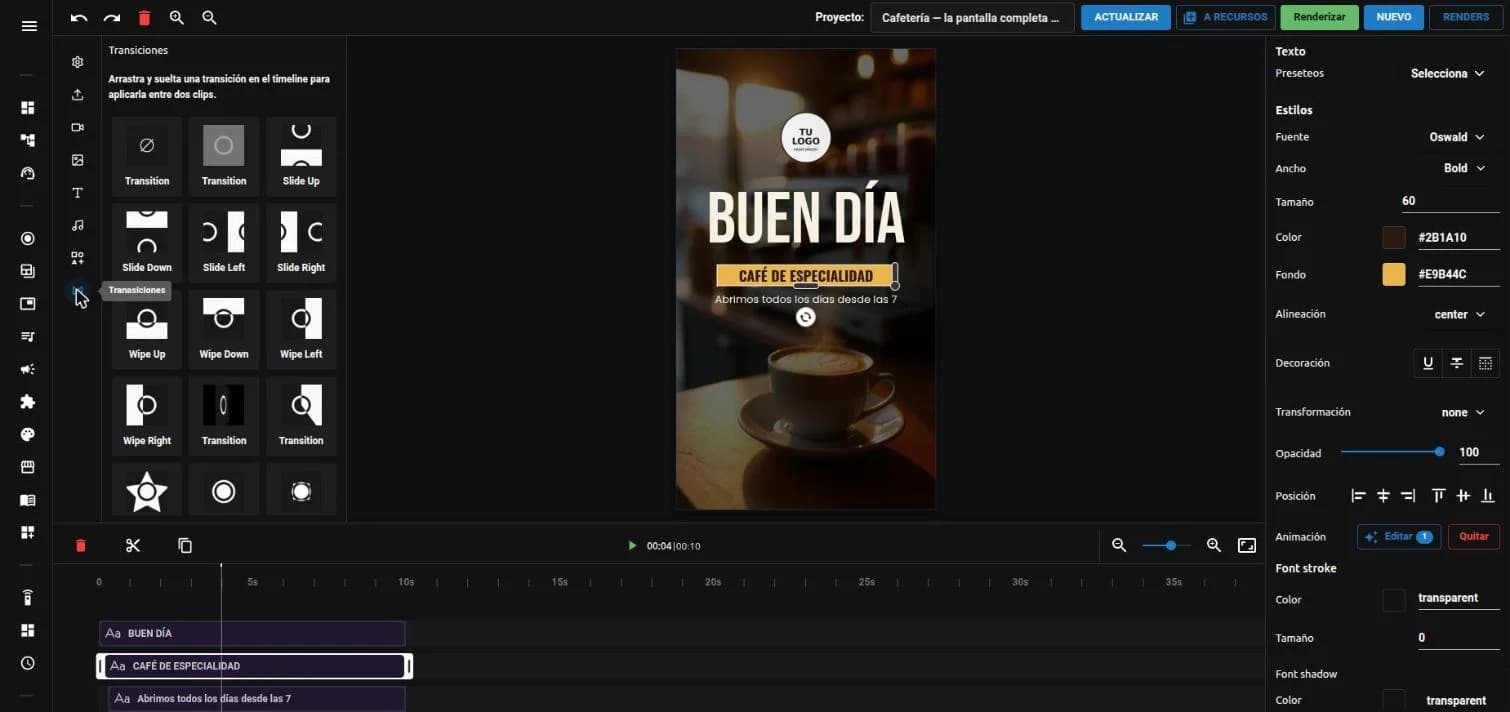Click the Fondo color swatch #E9B44C
The height and width of the screenshot is (712, 1510).
click(x=1394, y=275)
